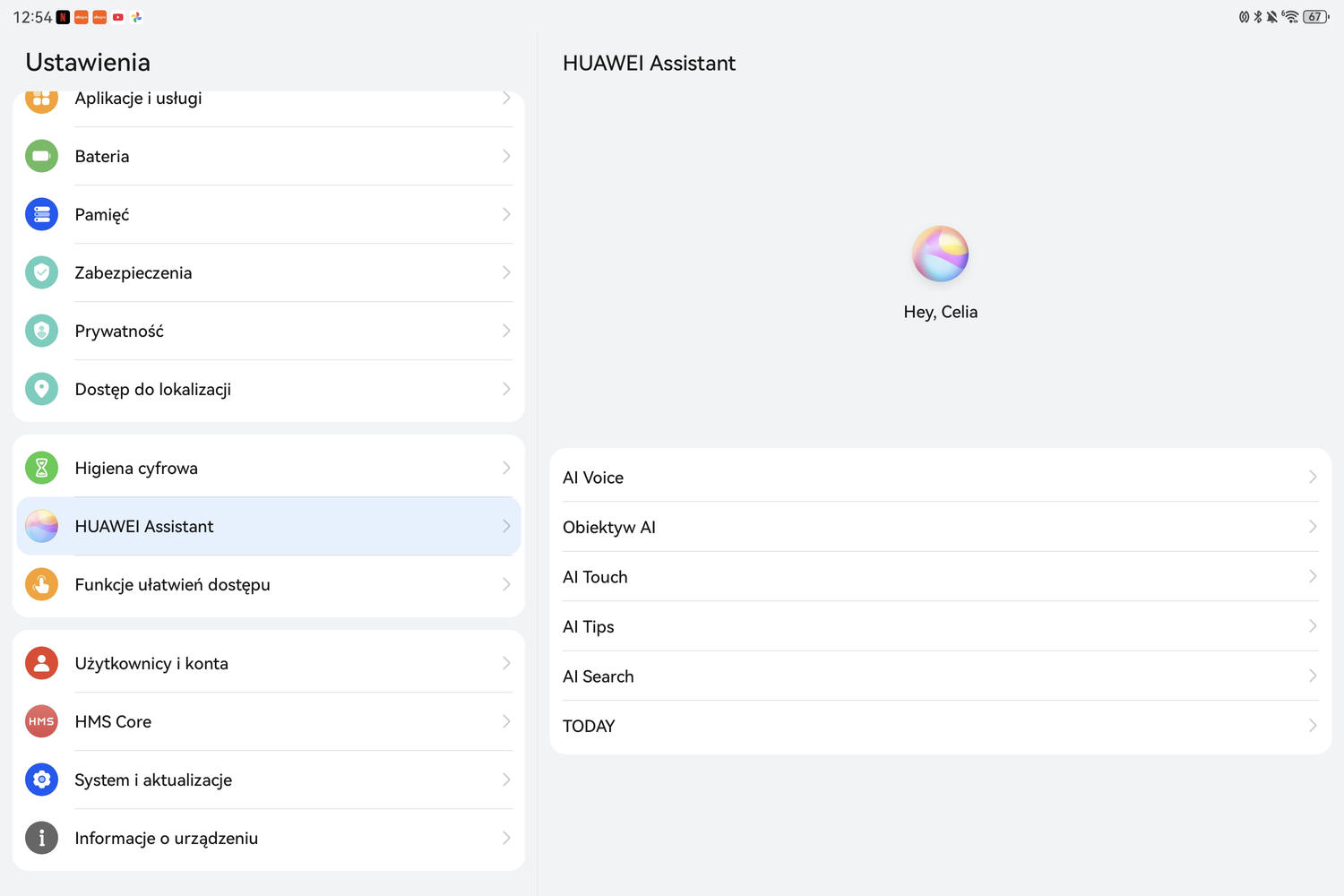Image resolution: width=1344 pixels, height=896 pixels.
Task: Tap the large Celia orb above Hey, Celia
Action: point(940,254)
